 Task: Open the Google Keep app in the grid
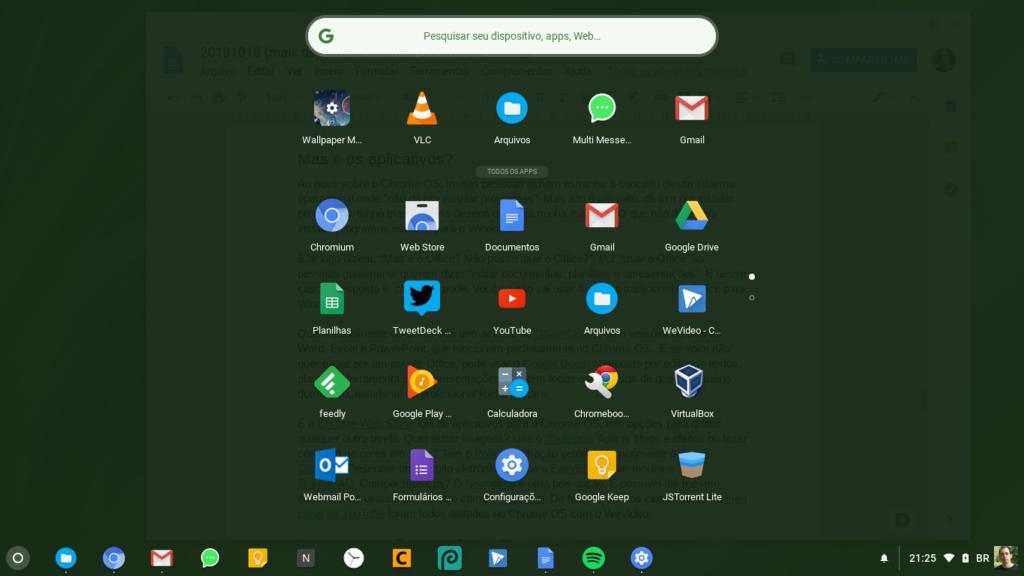click(x=601, y=465)
